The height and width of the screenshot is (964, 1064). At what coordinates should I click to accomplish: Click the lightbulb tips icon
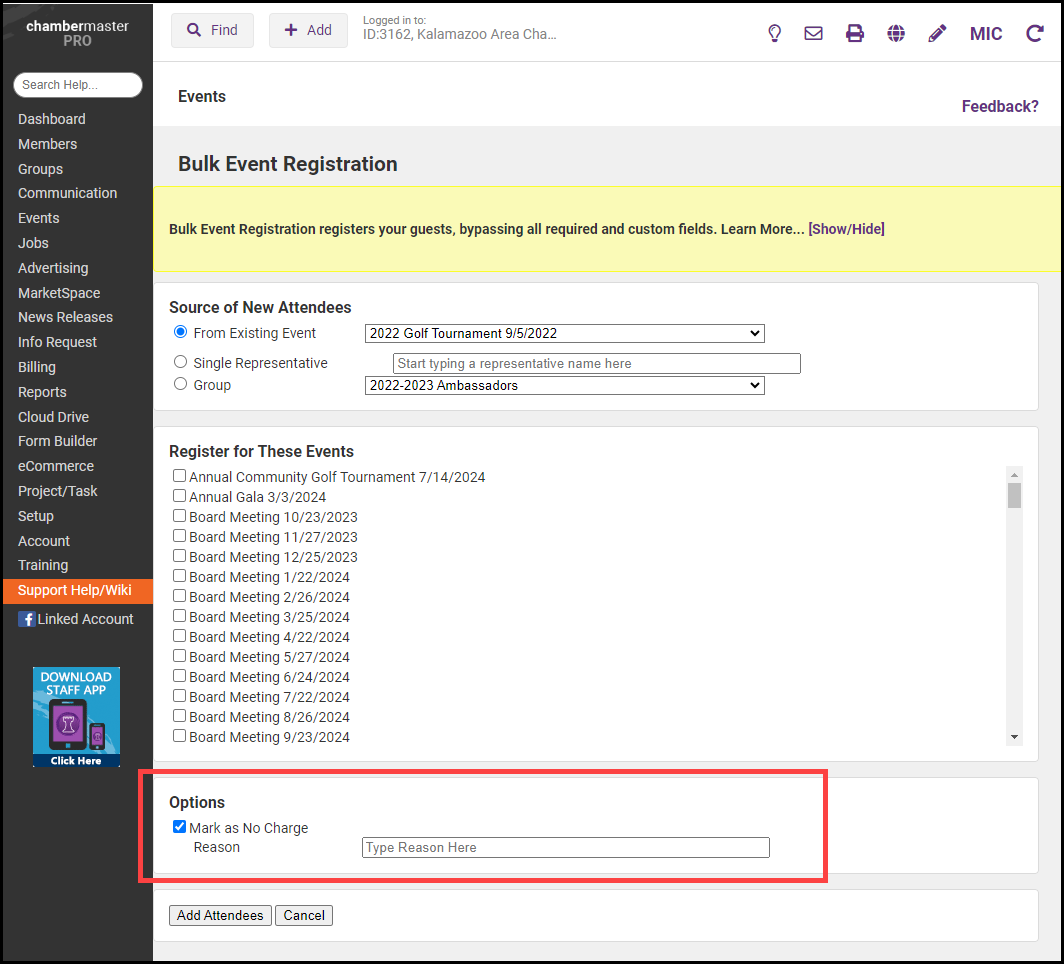point(774,33)
